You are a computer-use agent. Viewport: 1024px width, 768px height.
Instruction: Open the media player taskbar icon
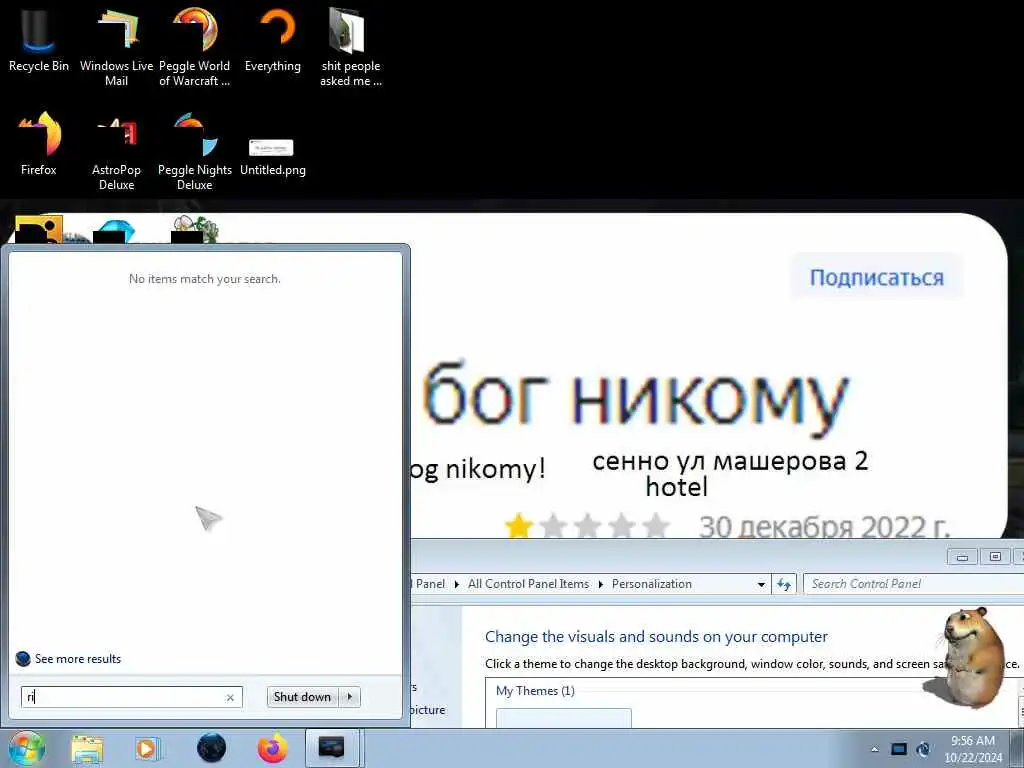coord(147,748)
